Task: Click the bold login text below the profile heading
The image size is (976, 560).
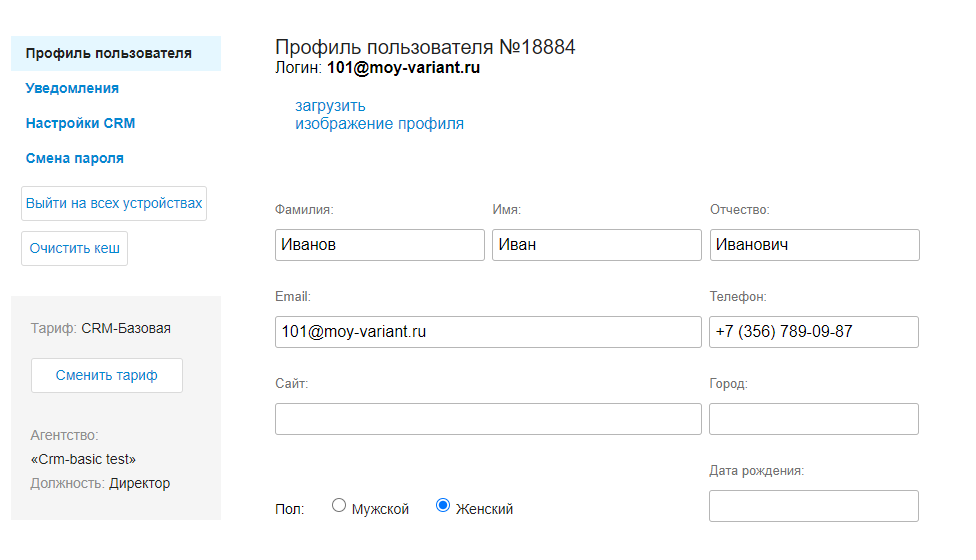Action: click(403, 68)
